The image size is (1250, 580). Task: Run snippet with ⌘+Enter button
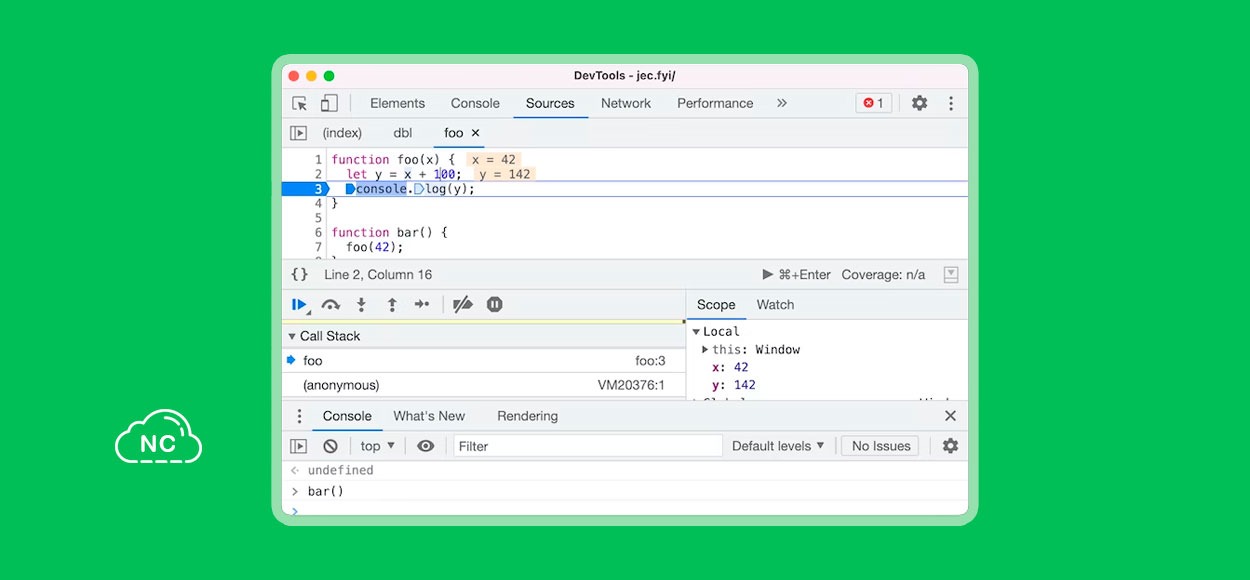click(797, 275)
